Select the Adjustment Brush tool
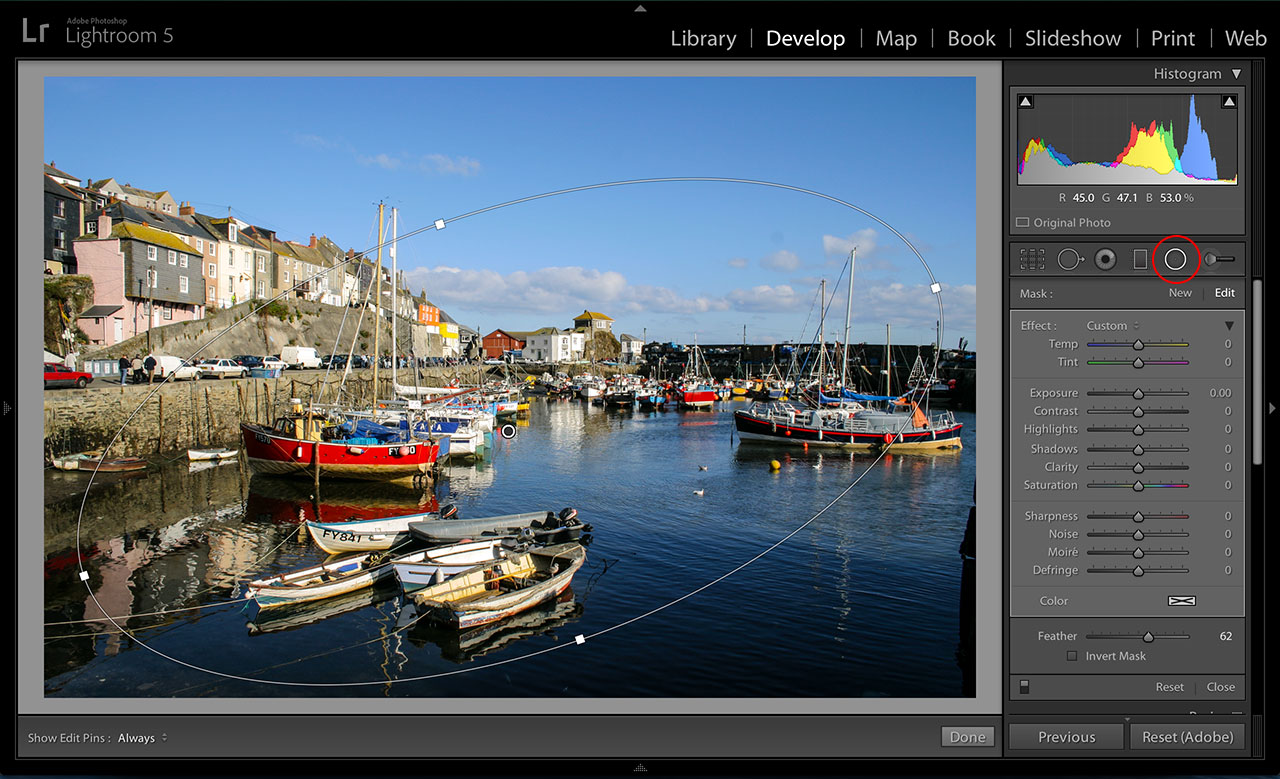 [x=1219, y=260]
